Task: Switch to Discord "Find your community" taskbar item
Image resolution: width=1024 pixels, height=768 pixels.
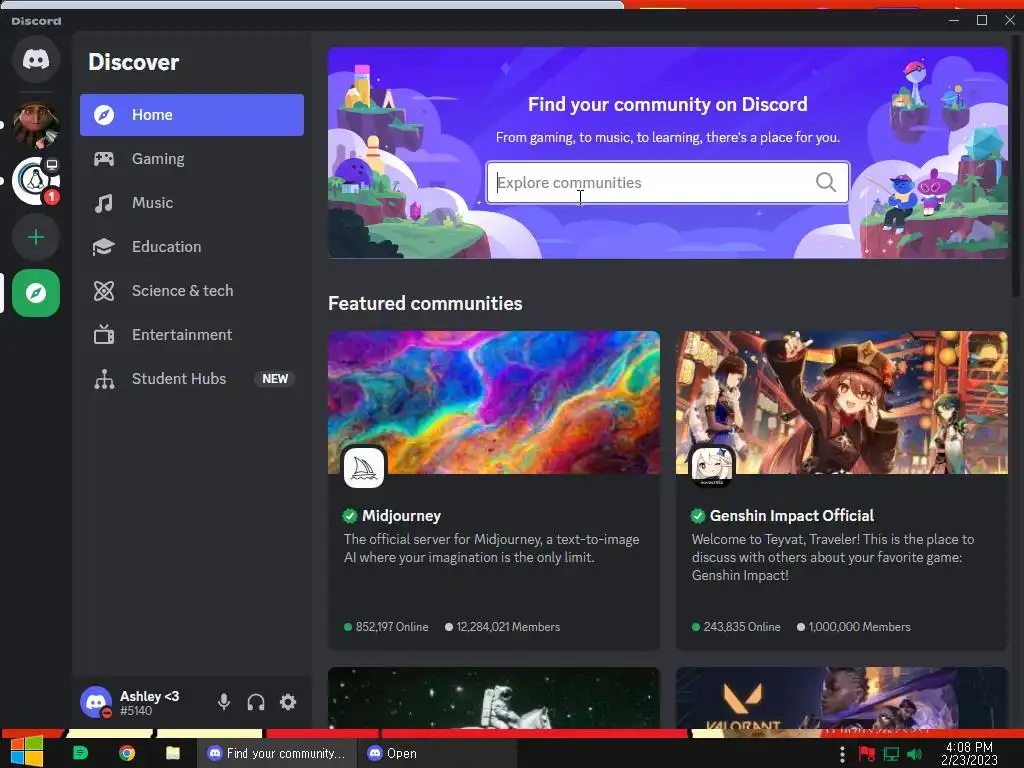Action: [277, 753]
